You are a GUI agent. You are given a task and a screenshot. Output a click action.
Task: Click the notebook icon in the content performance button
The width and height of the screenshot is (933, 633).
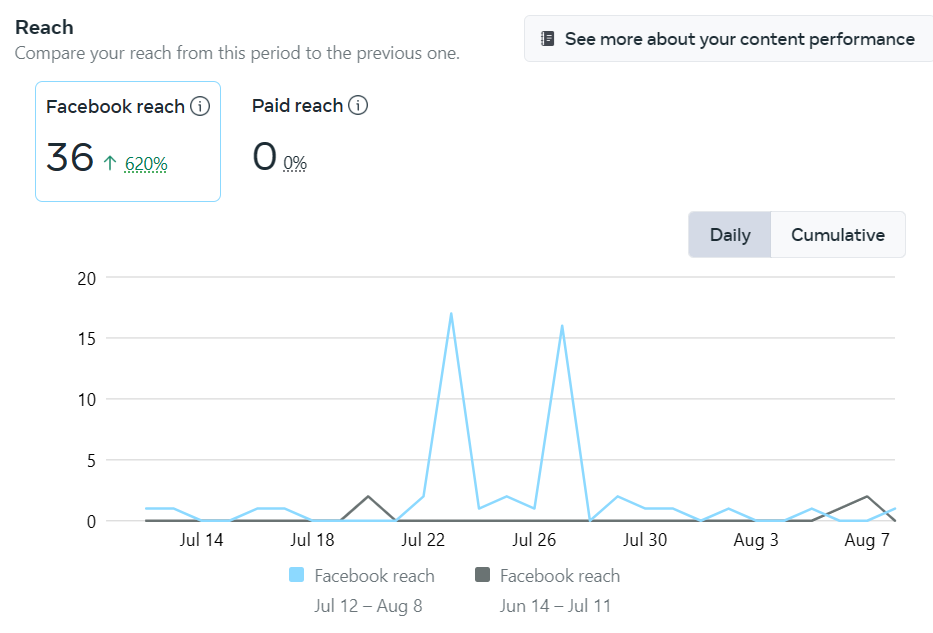pos(547,39)
